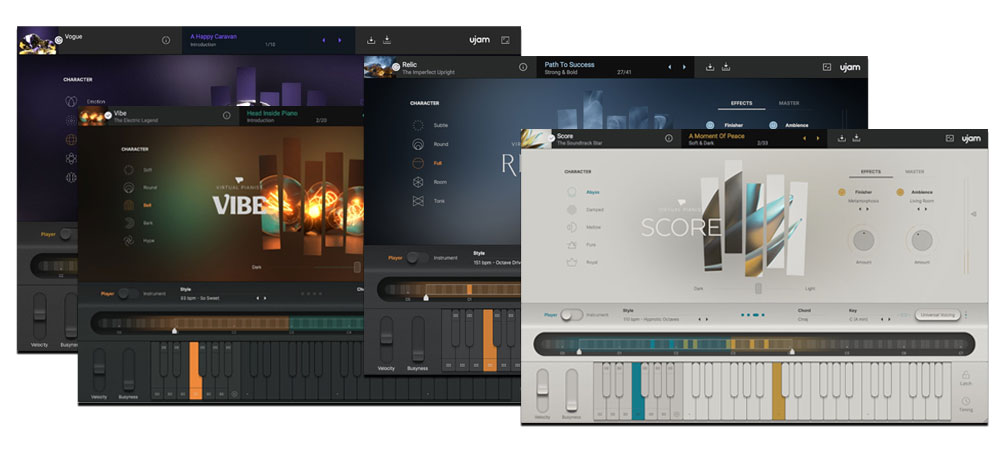Viewport: 1000px width, 454px height.
Task: Select the Subtle character in Relic
Action: tap(430, 126)
